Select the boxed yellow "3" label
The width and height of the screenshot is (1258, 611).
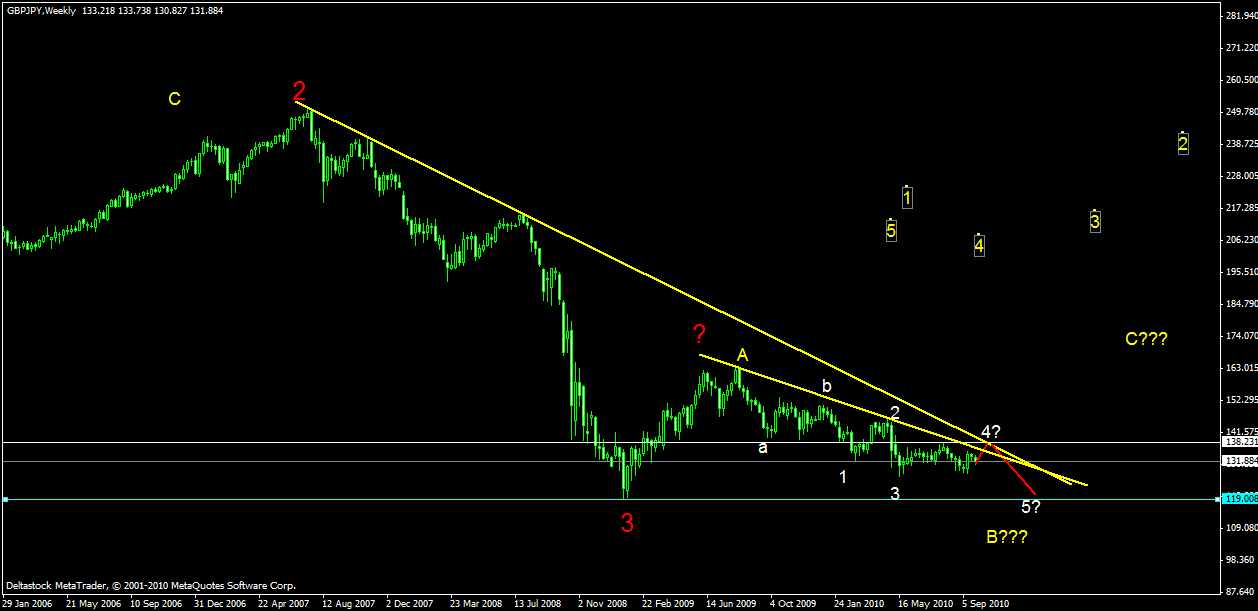pos(1095,221)
